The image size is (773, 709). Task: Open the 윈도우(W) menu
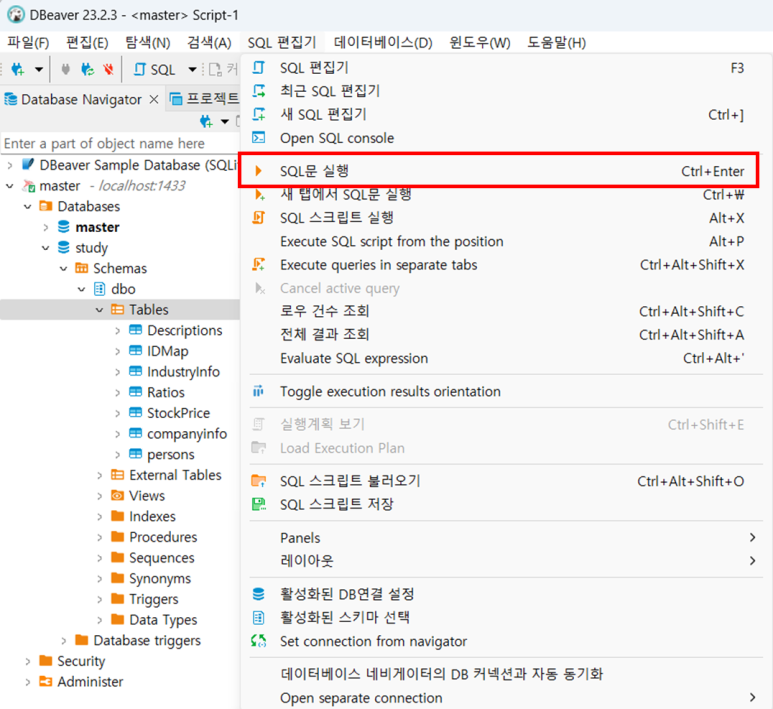480,43
